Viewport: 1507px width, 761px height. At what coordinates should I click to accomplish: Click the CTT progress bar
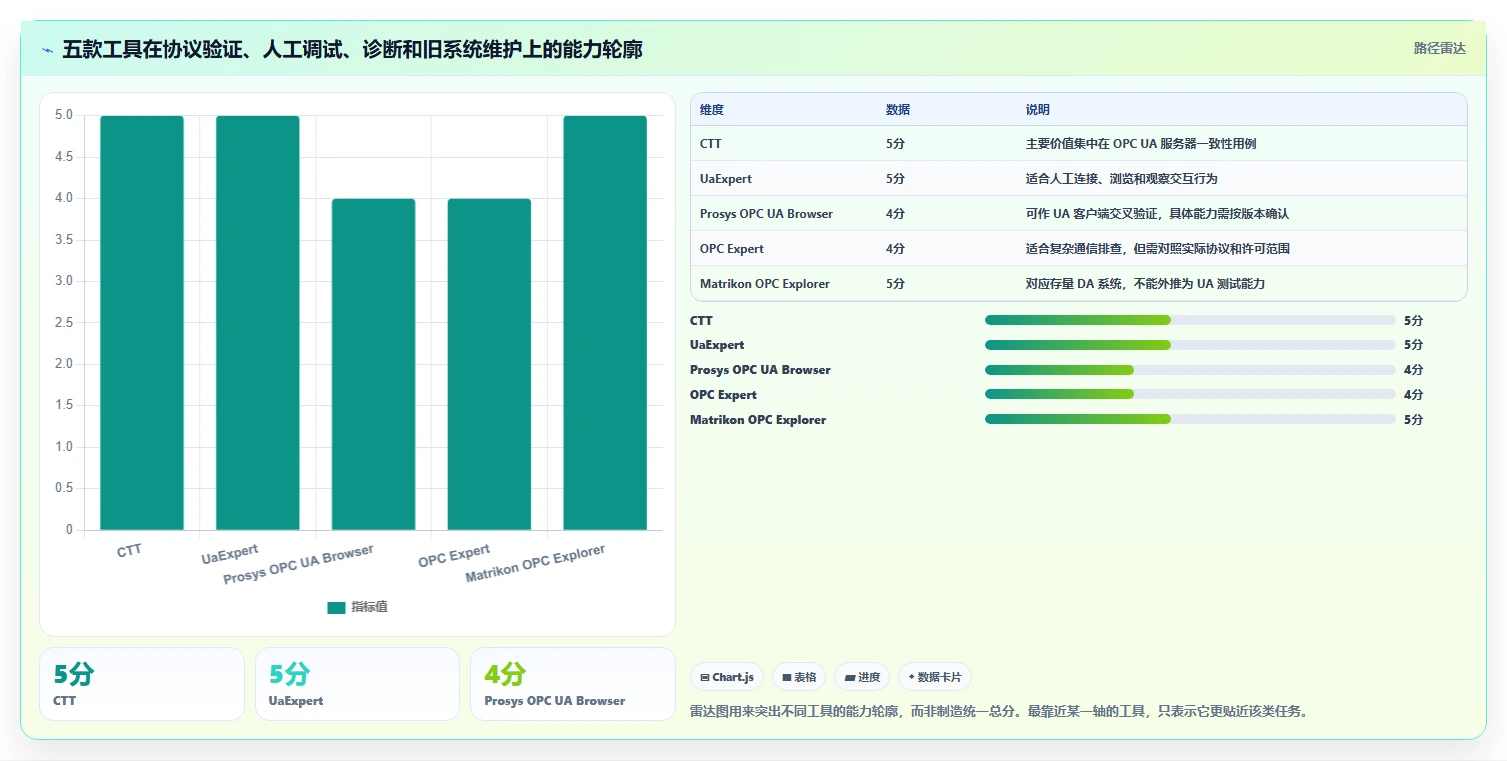[1190, 320]
